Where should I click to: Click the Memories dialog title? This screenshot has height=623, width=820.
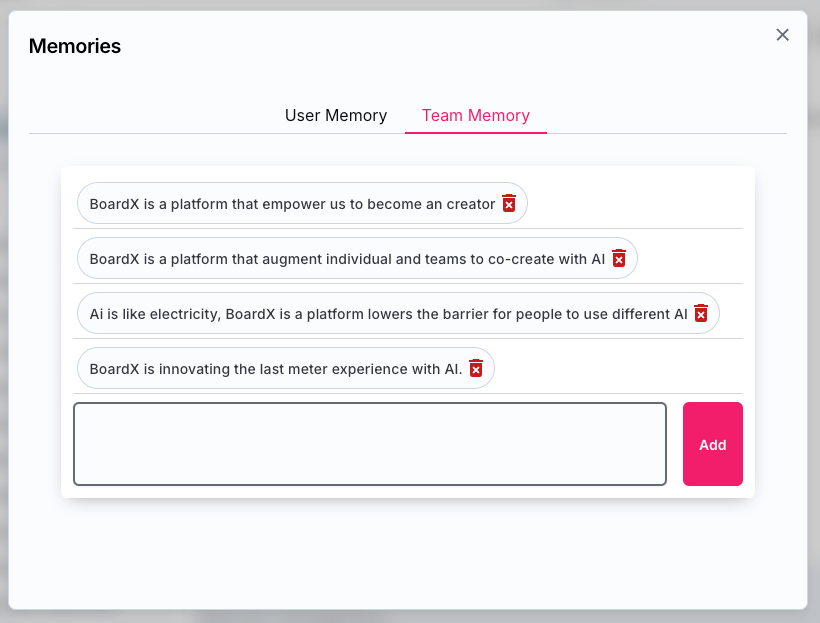[74, 46]
